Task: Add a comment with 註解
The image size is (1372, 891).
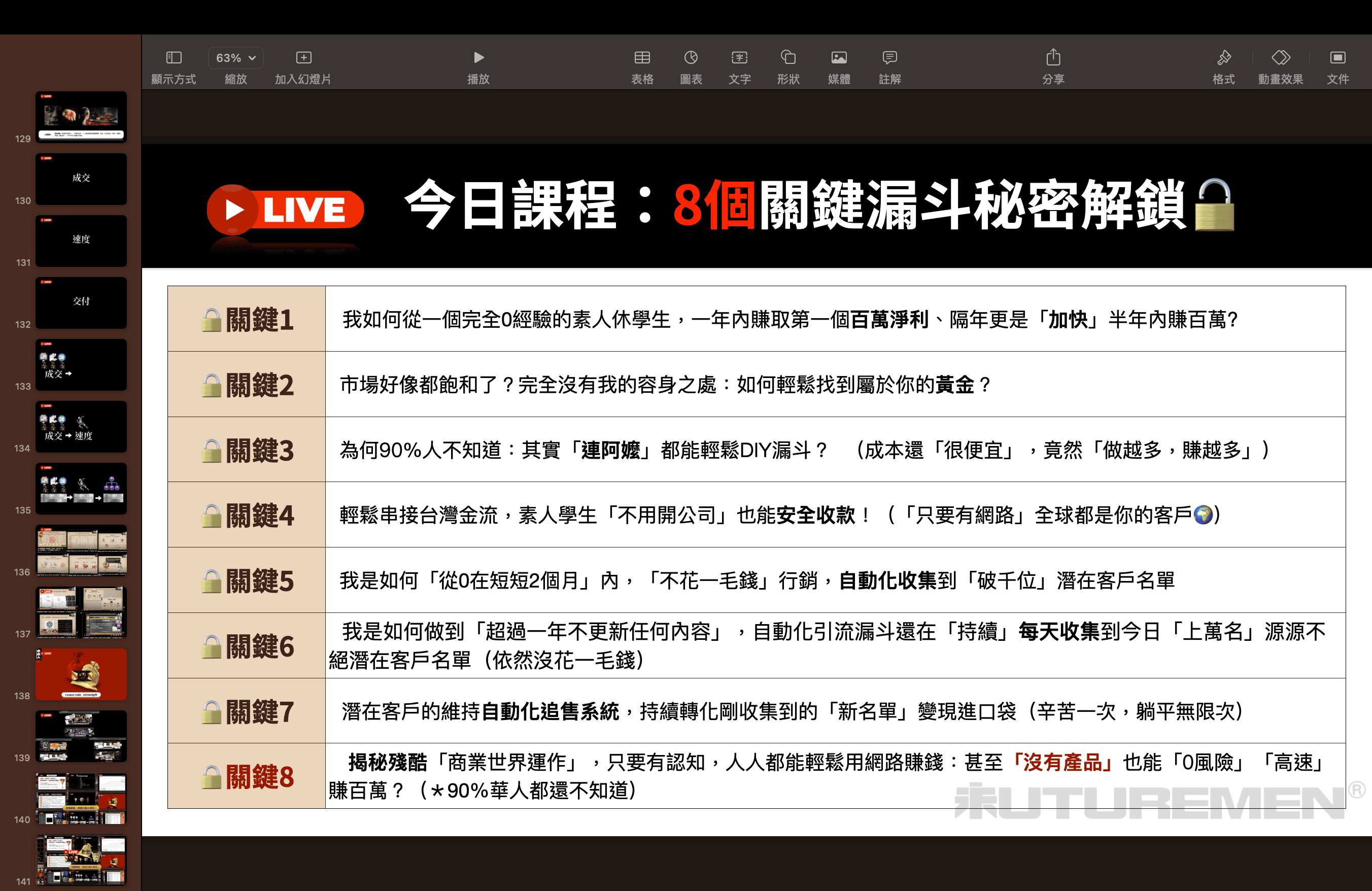Action: coord(889,58)
